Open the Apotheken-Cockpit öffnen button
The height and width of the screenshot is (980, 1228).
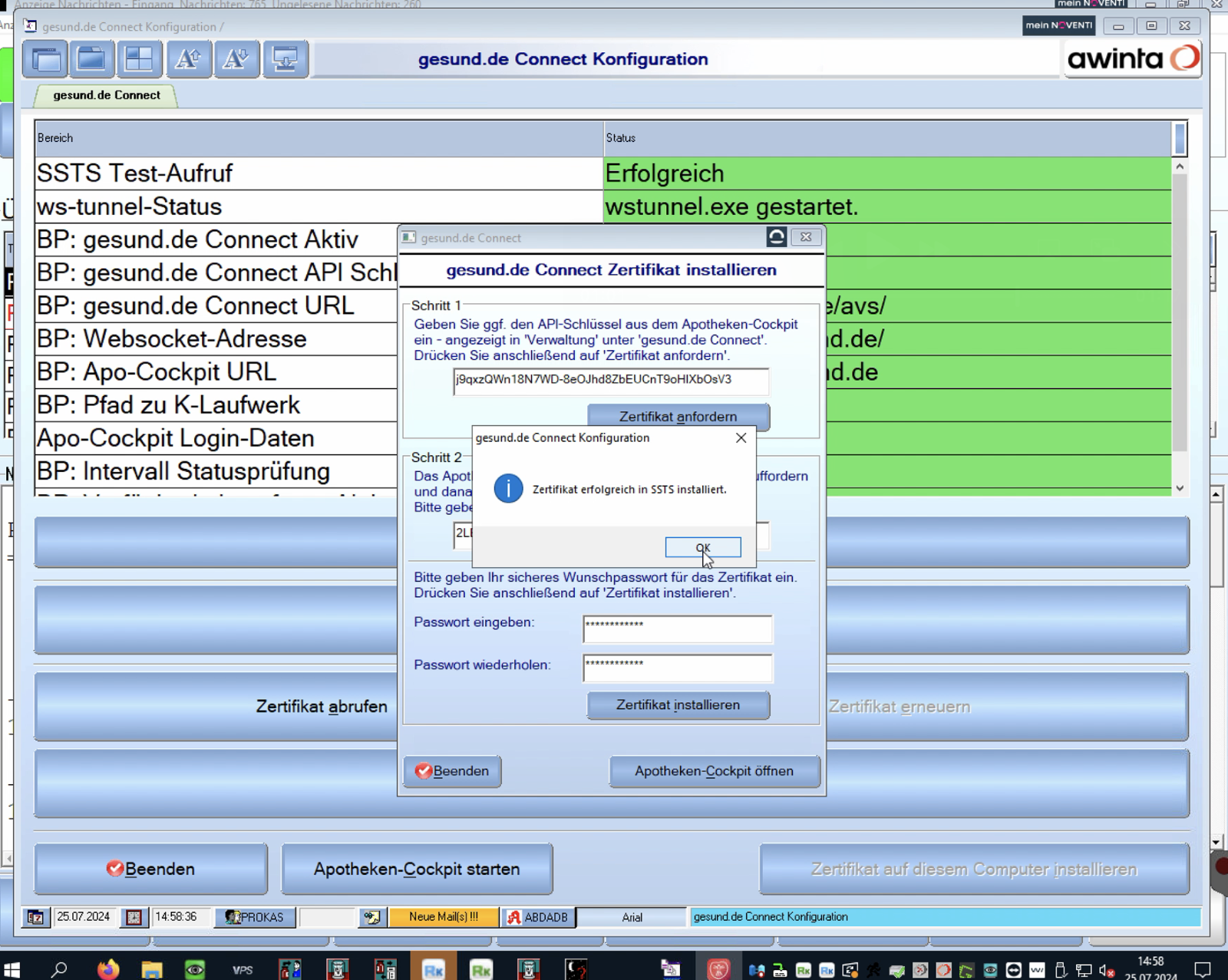point(715,771)
